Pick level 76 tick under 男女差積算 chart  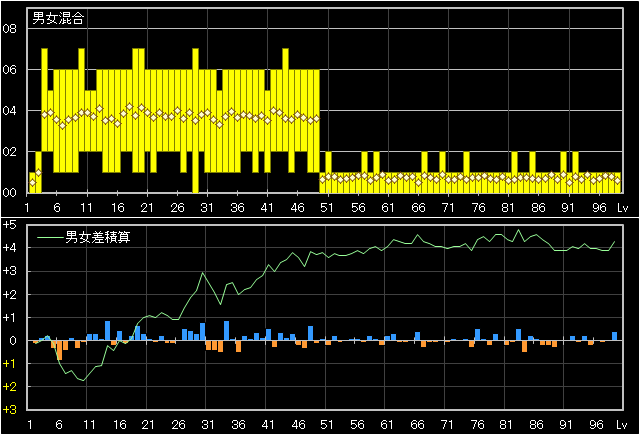[477, 425]
